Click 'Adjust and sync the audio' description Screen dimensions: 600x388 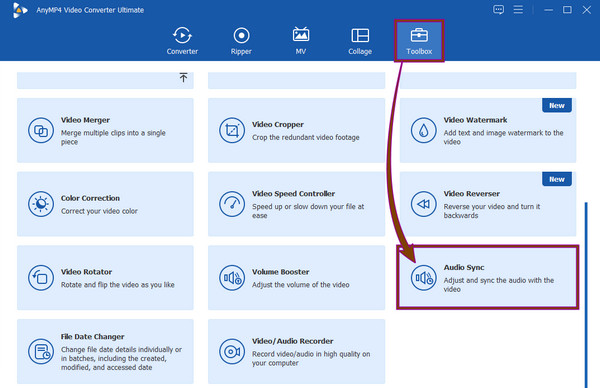point(498,285)
